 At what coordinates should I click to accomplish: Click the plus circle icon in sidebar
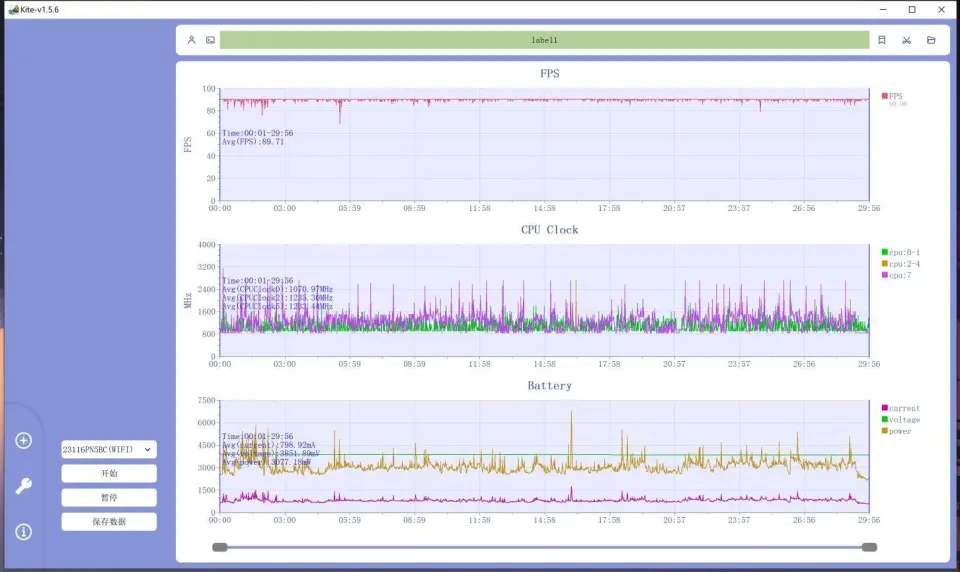click(24, 441)
